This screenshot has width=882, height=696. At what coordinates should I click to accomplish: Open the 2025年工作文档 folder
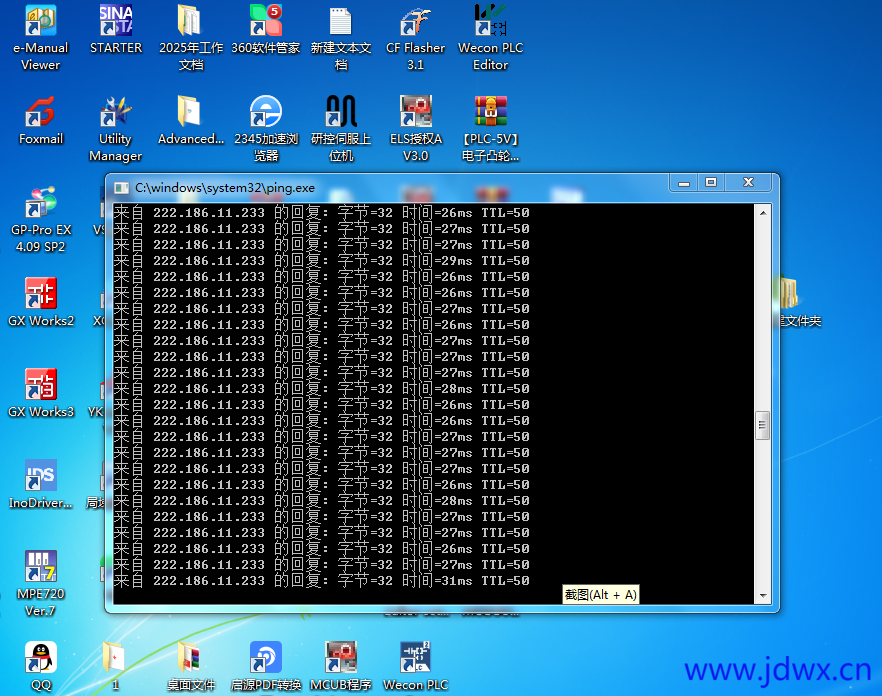pos(191,38)
